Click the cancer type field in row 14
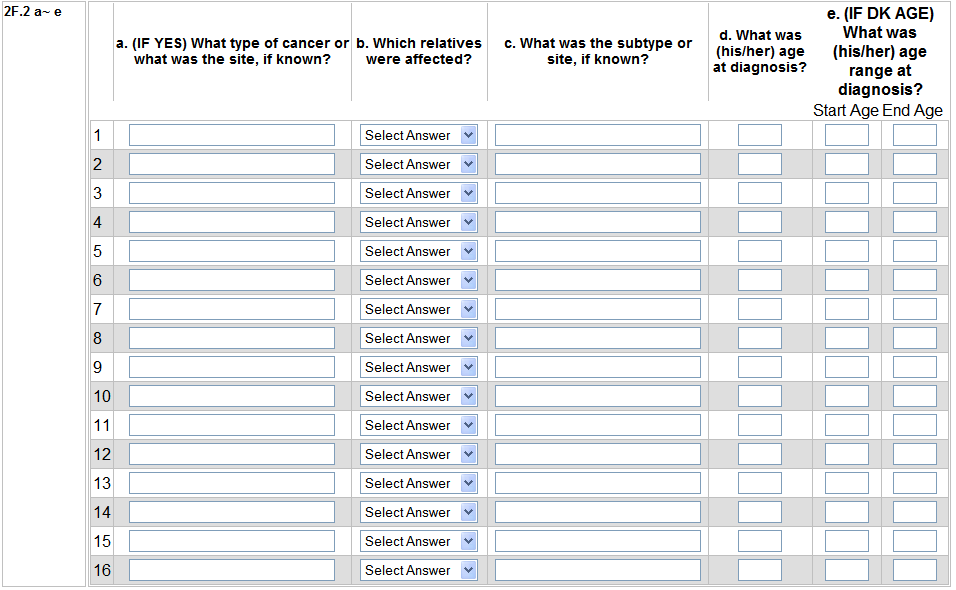The height and width of the screenshot is (590, 956). point(232,512)
